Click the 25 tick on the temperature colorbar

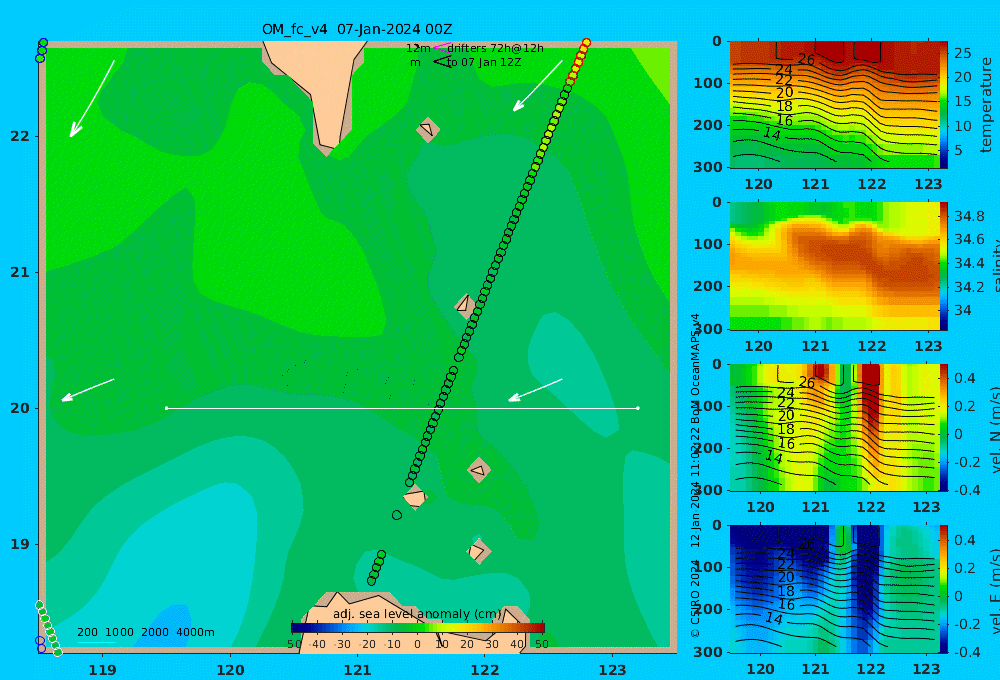(963, 53)
